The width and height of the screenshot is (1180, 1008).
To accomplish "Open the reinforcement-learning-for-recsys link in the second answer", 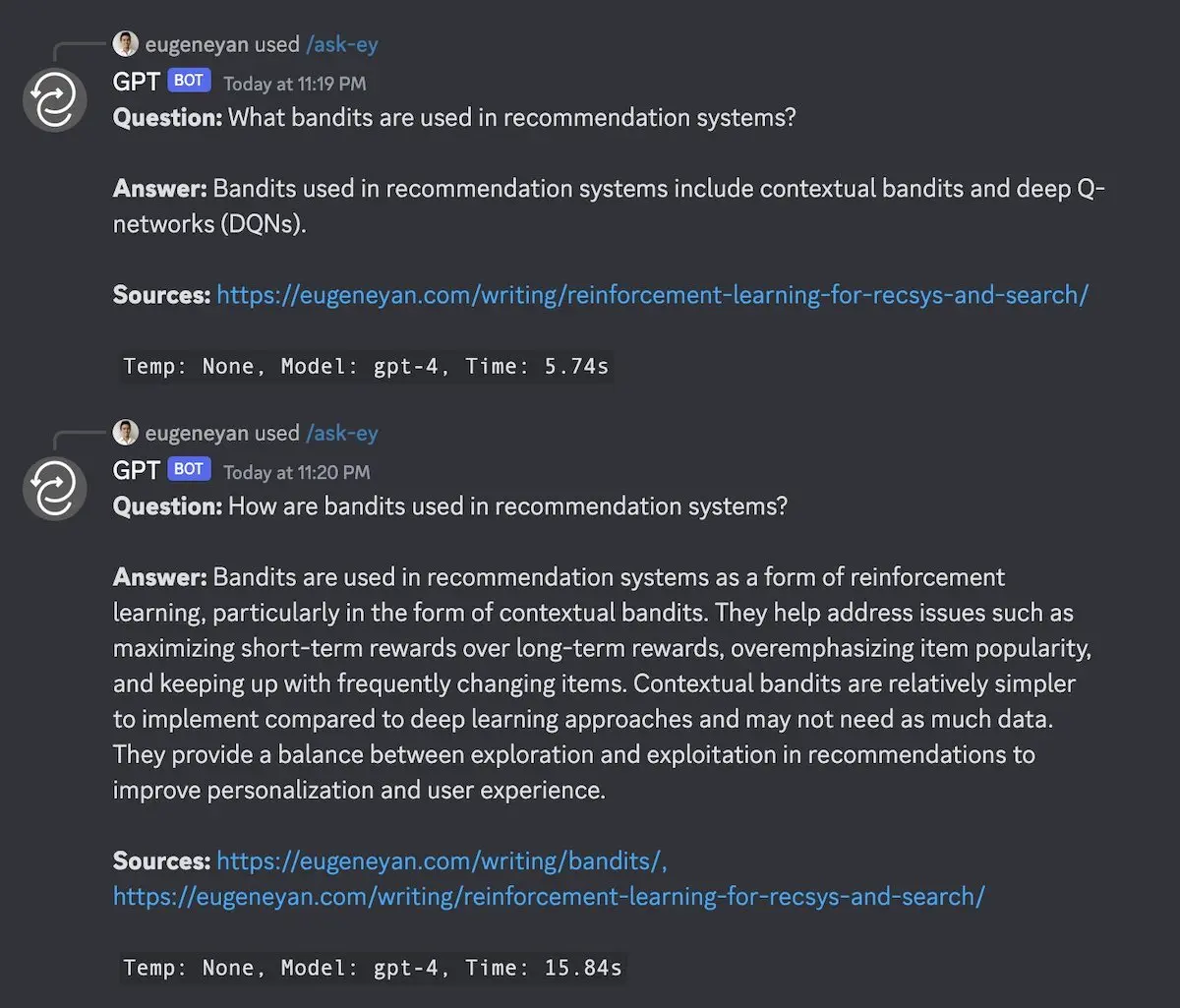I will point(549,897).
